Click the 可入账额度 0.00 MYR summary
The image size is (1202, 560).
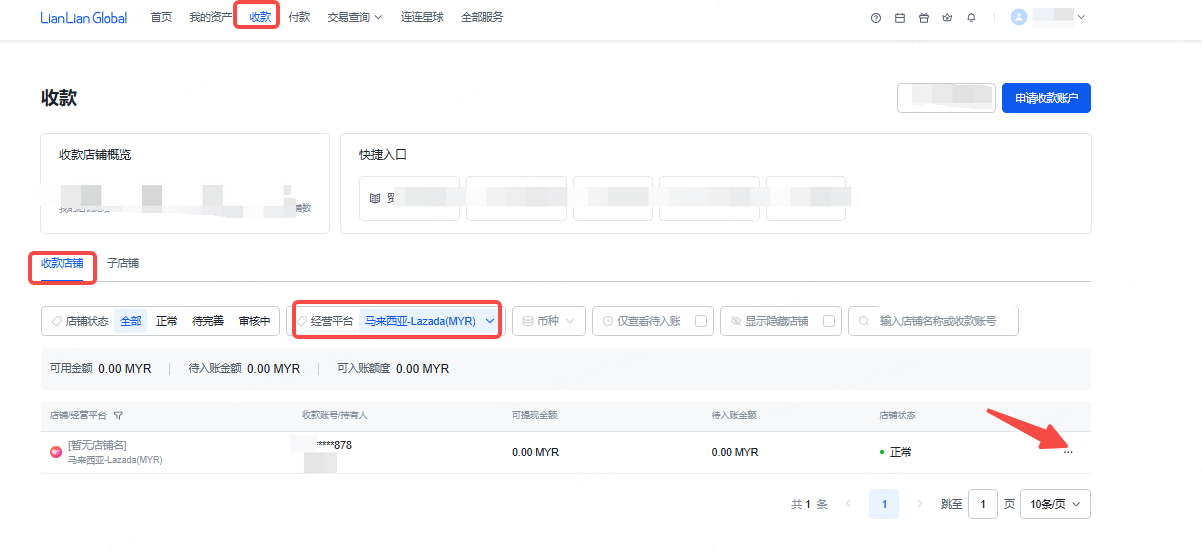click(393, 369)
